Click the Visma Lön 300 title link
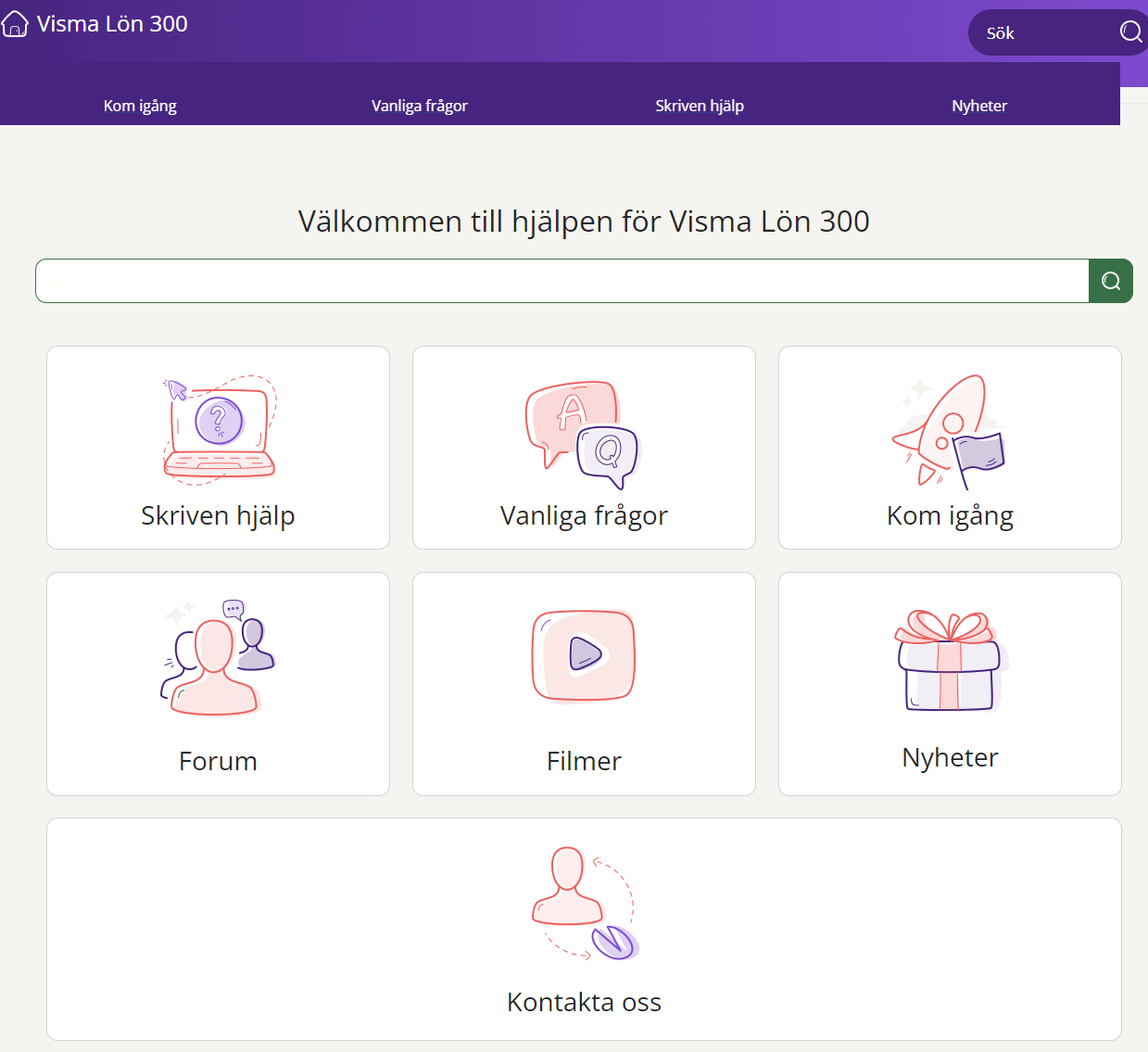 click(112, 24)
